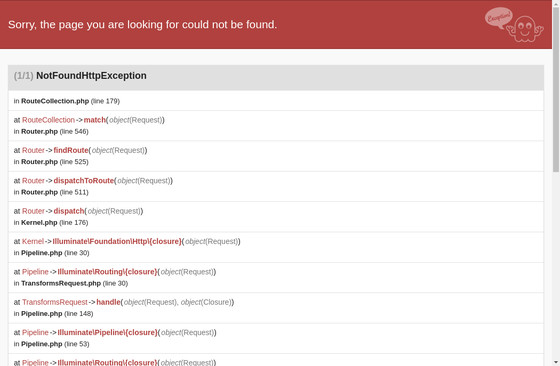
Task: Click Pipeline class before Illuminate\Routing\{closure} above TransformsRequest.php
Action: pyautogui.click(x=35, y=272)
